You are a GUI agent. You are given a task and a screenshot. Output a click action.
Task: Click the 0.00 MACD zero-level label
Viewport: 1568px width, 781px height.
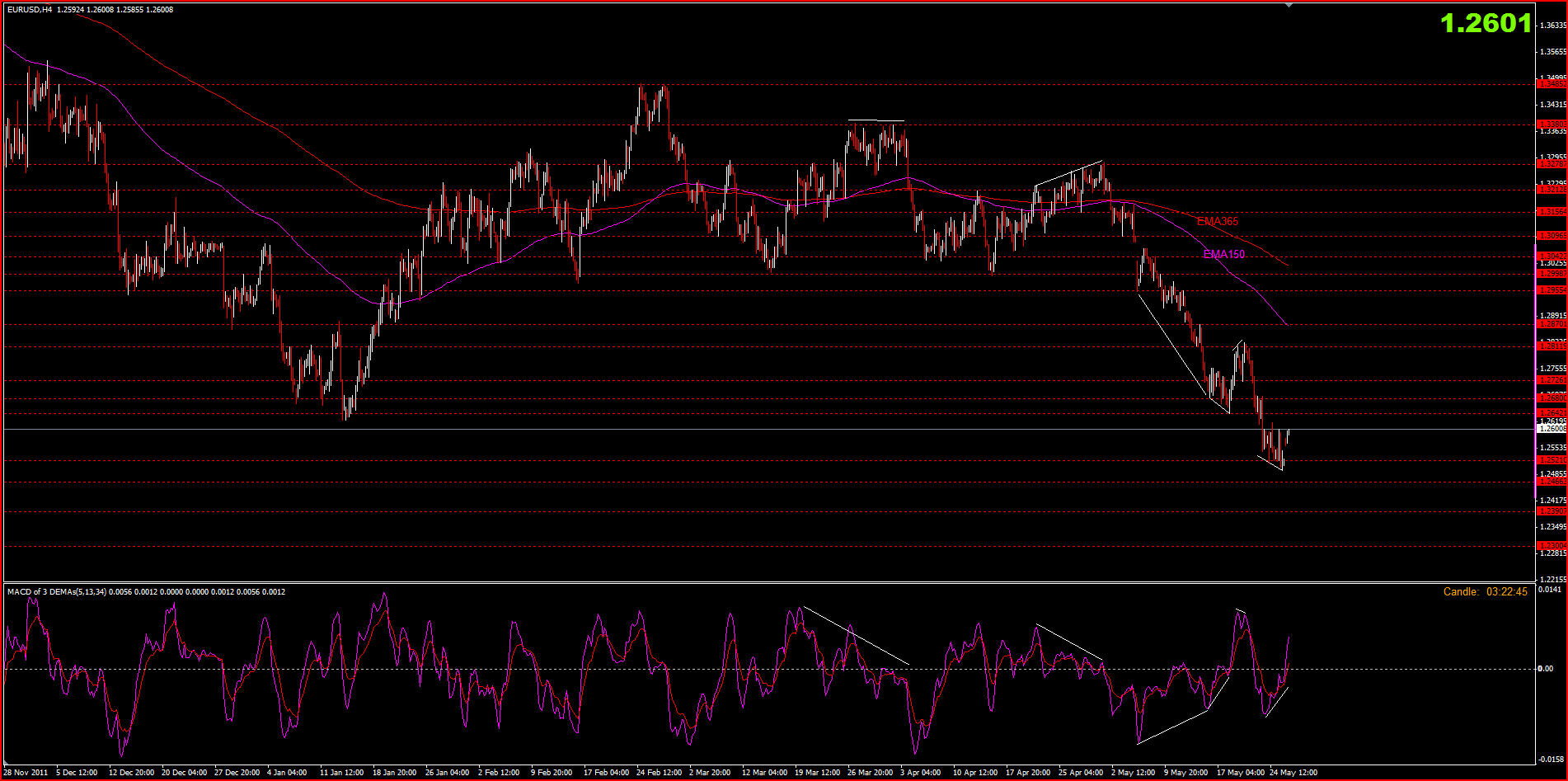tap(1547, 669)
